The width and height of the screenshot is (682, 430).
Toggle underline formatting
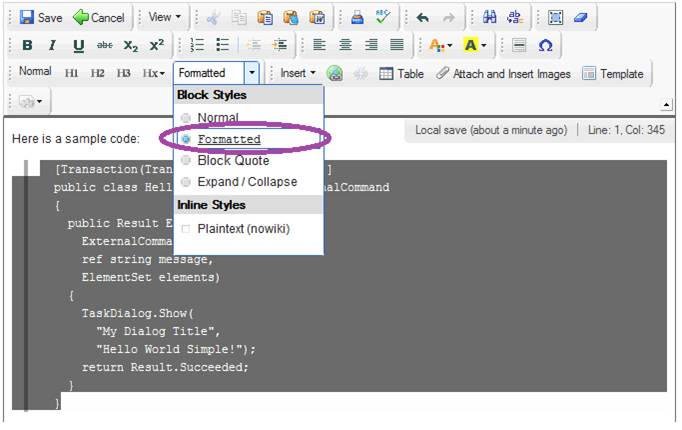[x=78, y=45]
